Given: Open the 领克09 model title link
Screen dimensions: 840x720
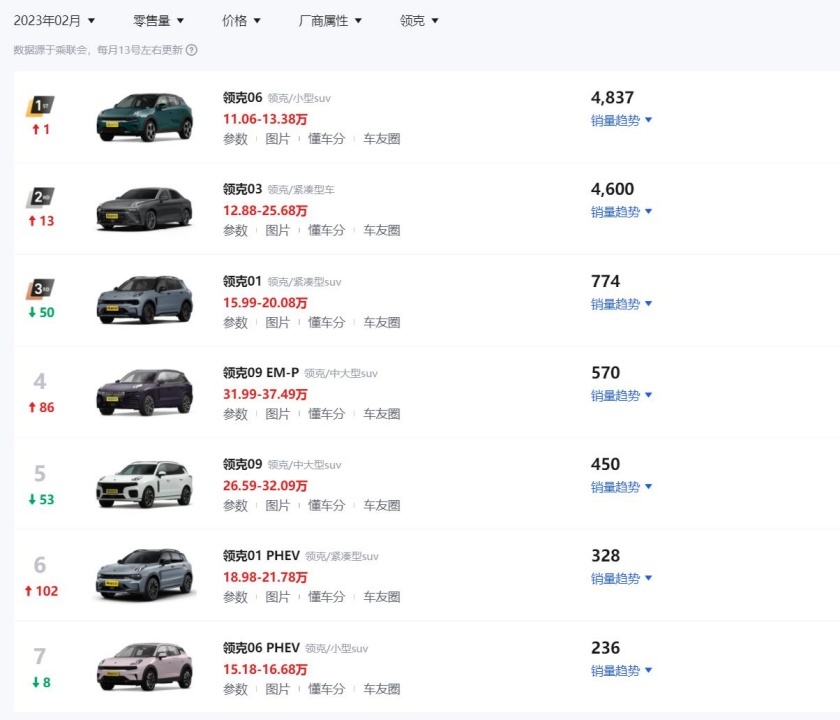Looking at the screenshot, I should point(243,464).
